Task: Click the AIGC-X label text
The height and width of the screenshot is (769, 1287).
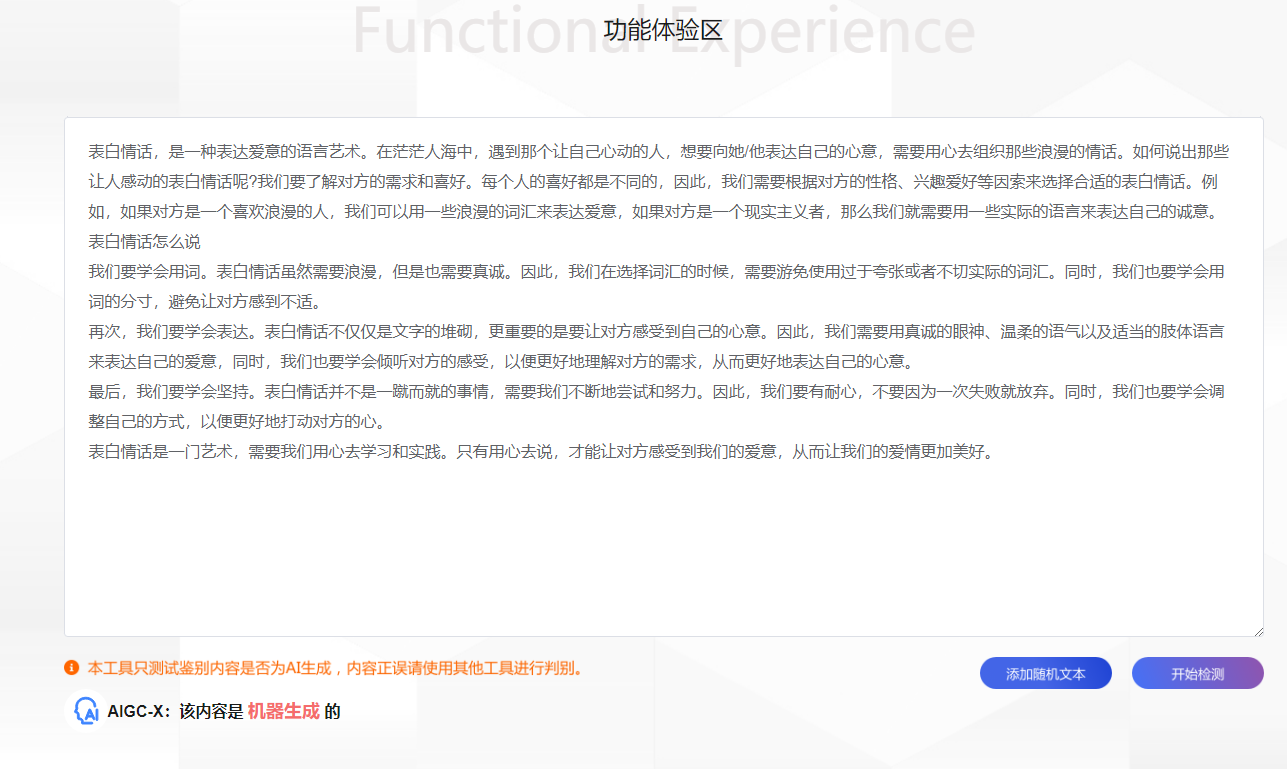Action: tap(139, 712)
